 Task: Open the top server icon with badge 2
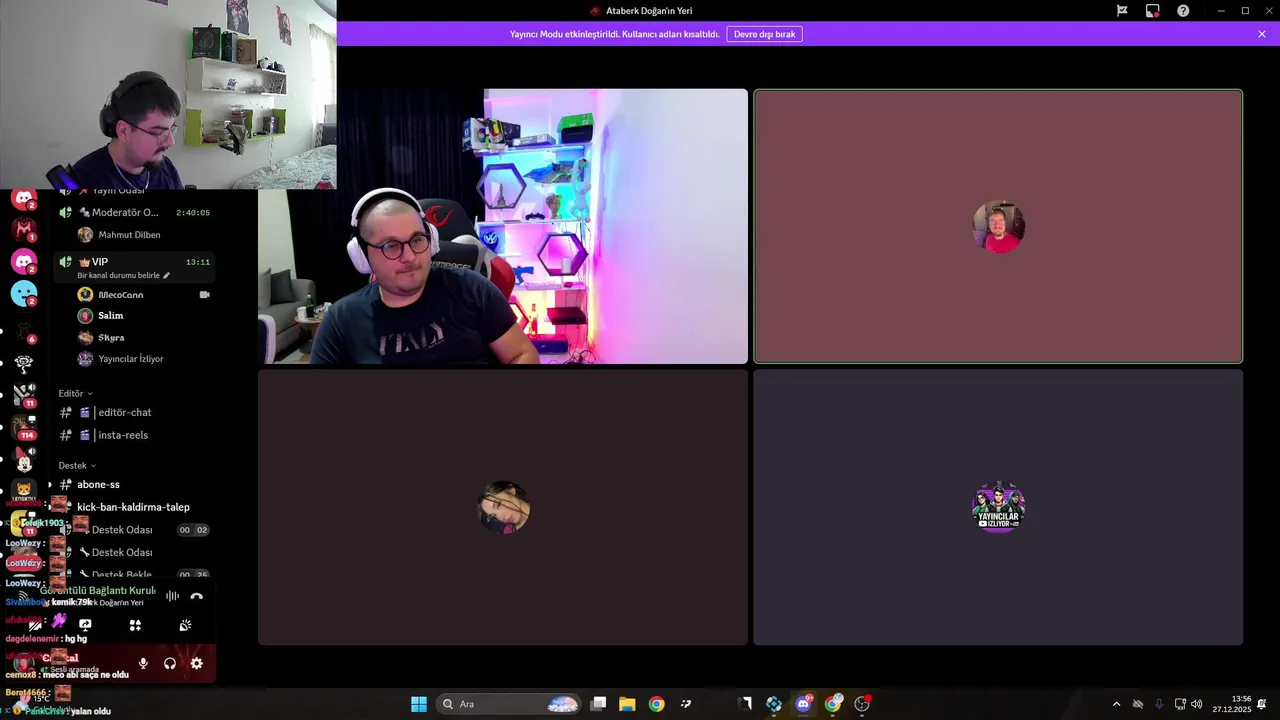pos(23,198)
